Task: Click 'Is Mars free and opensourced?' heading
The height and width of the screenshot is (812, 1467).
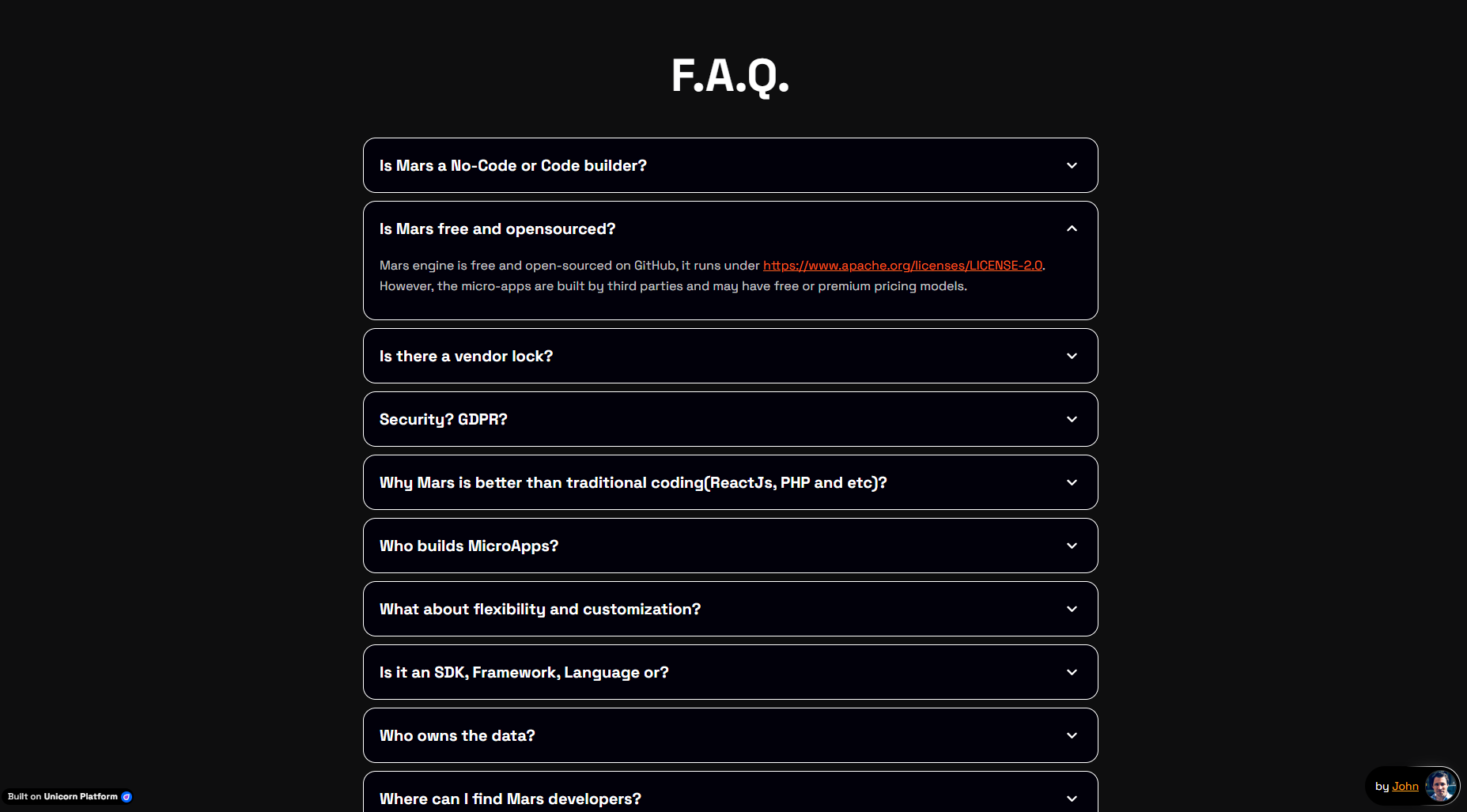Action: click(x=497, y=229)
